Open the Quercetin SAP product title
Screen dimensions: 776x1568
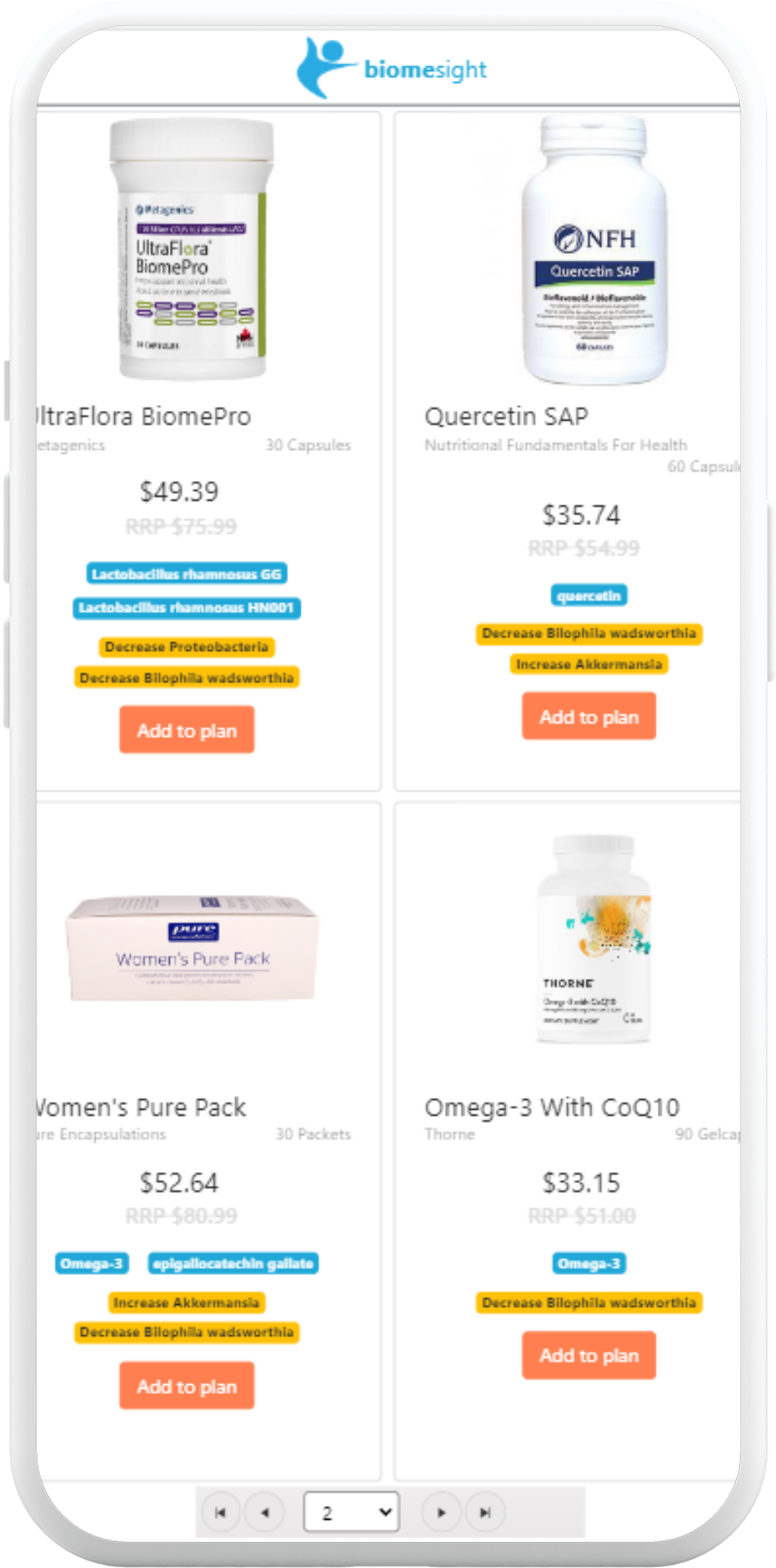tap(506, 416)
